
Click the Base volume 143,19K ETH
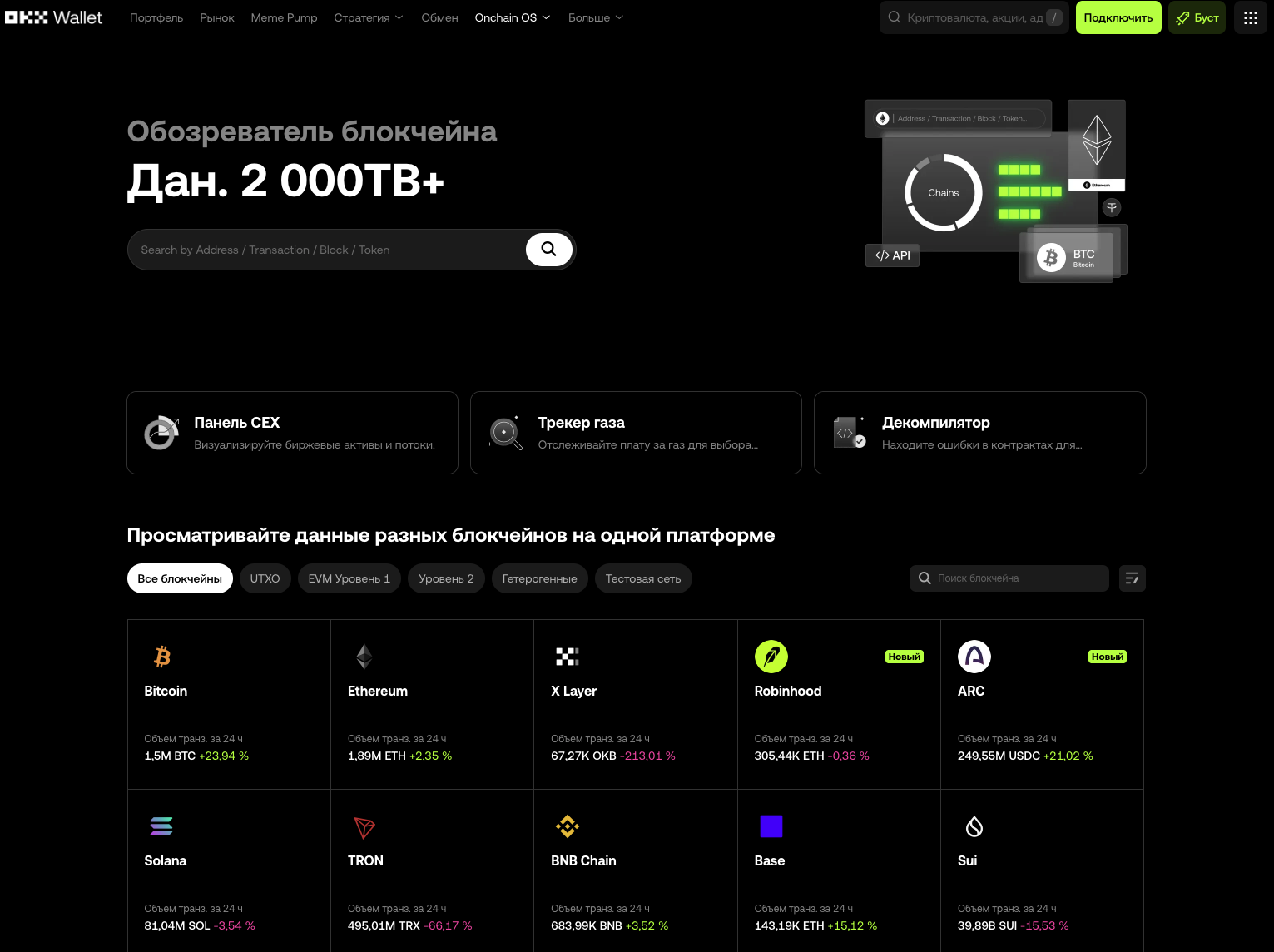click(790, 925)
